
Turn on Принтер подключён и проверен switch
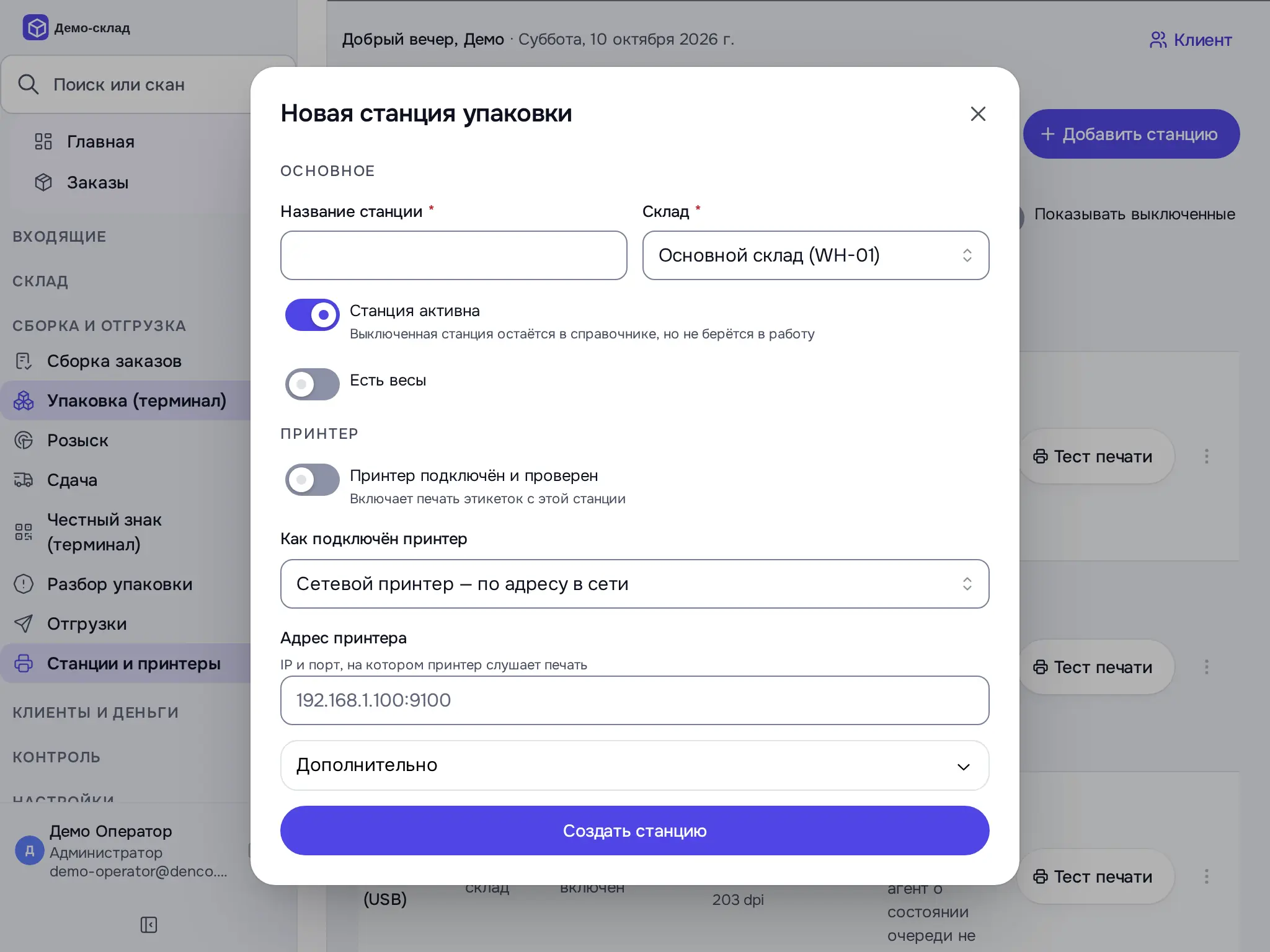click(x=312, y=480)
